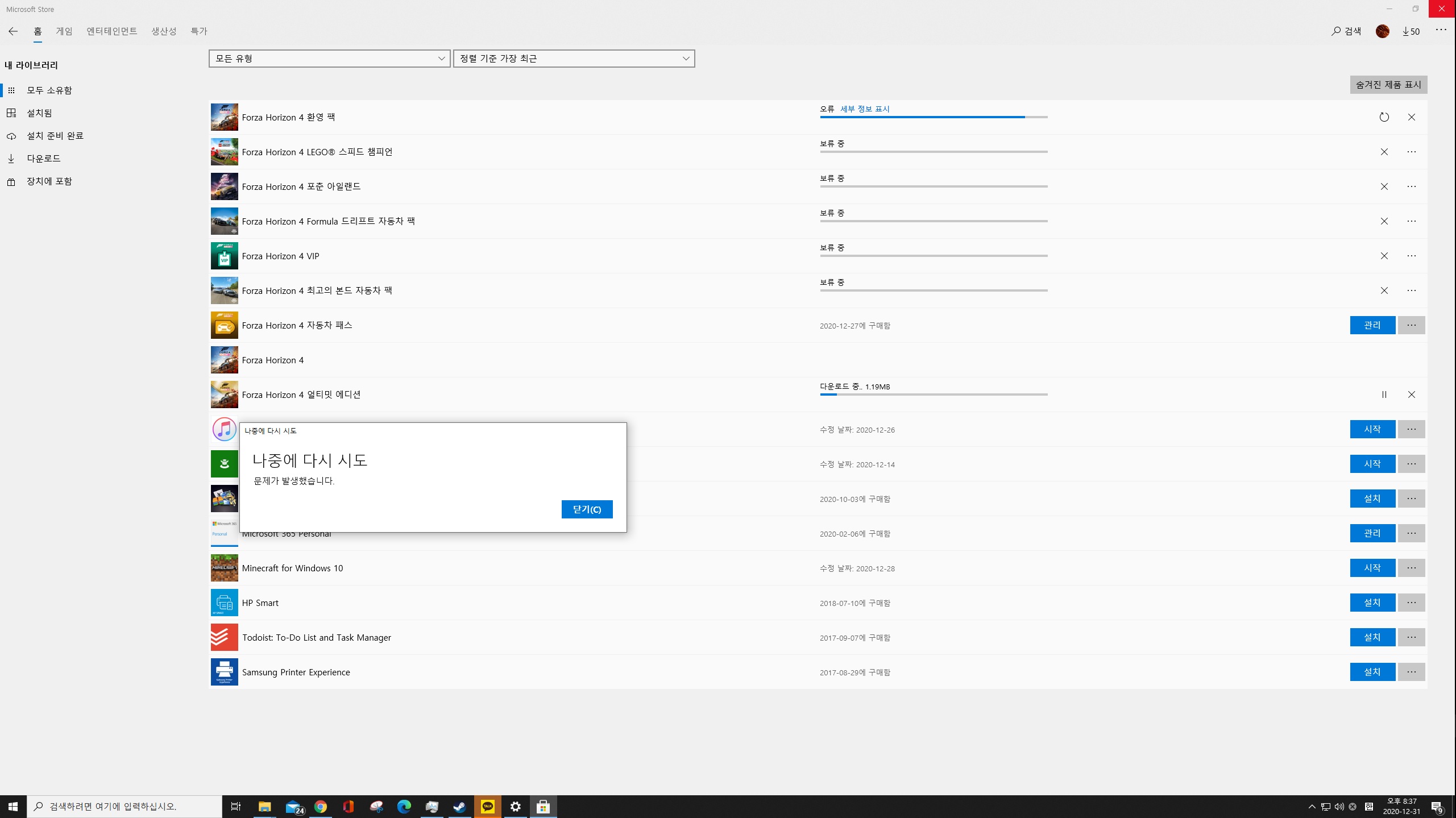This screenshot has height=818, width=1456.
Task: Focus the taskbar search input field
Action: point(125,807)
